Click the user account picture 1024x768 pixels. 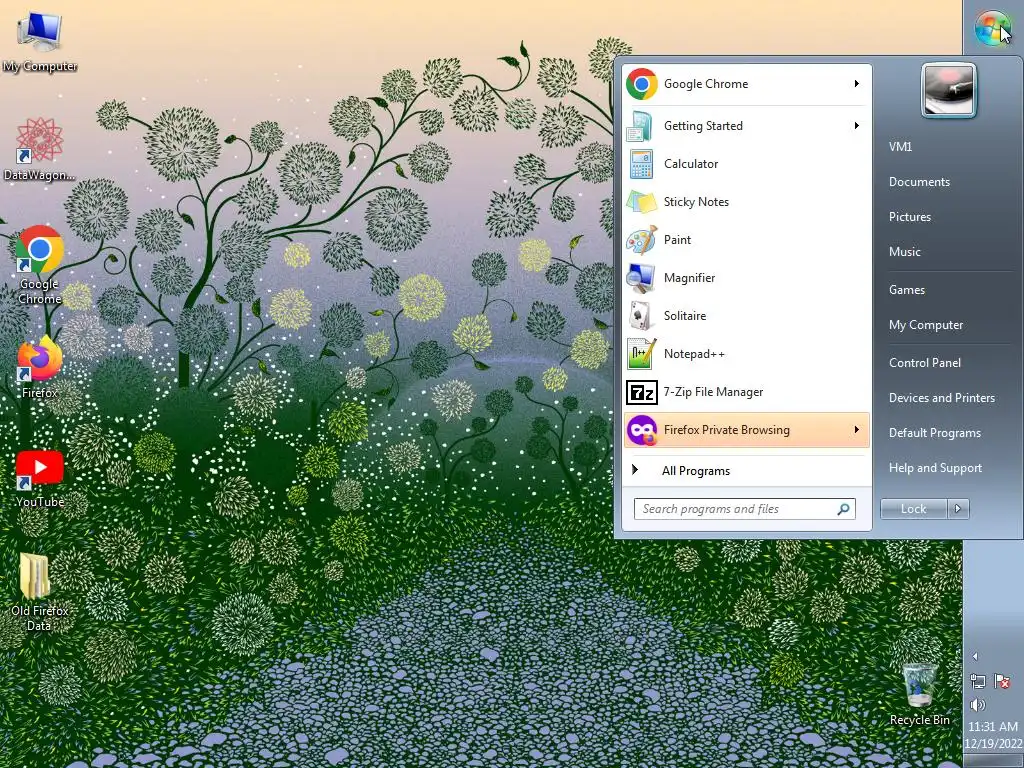[948, 91]
